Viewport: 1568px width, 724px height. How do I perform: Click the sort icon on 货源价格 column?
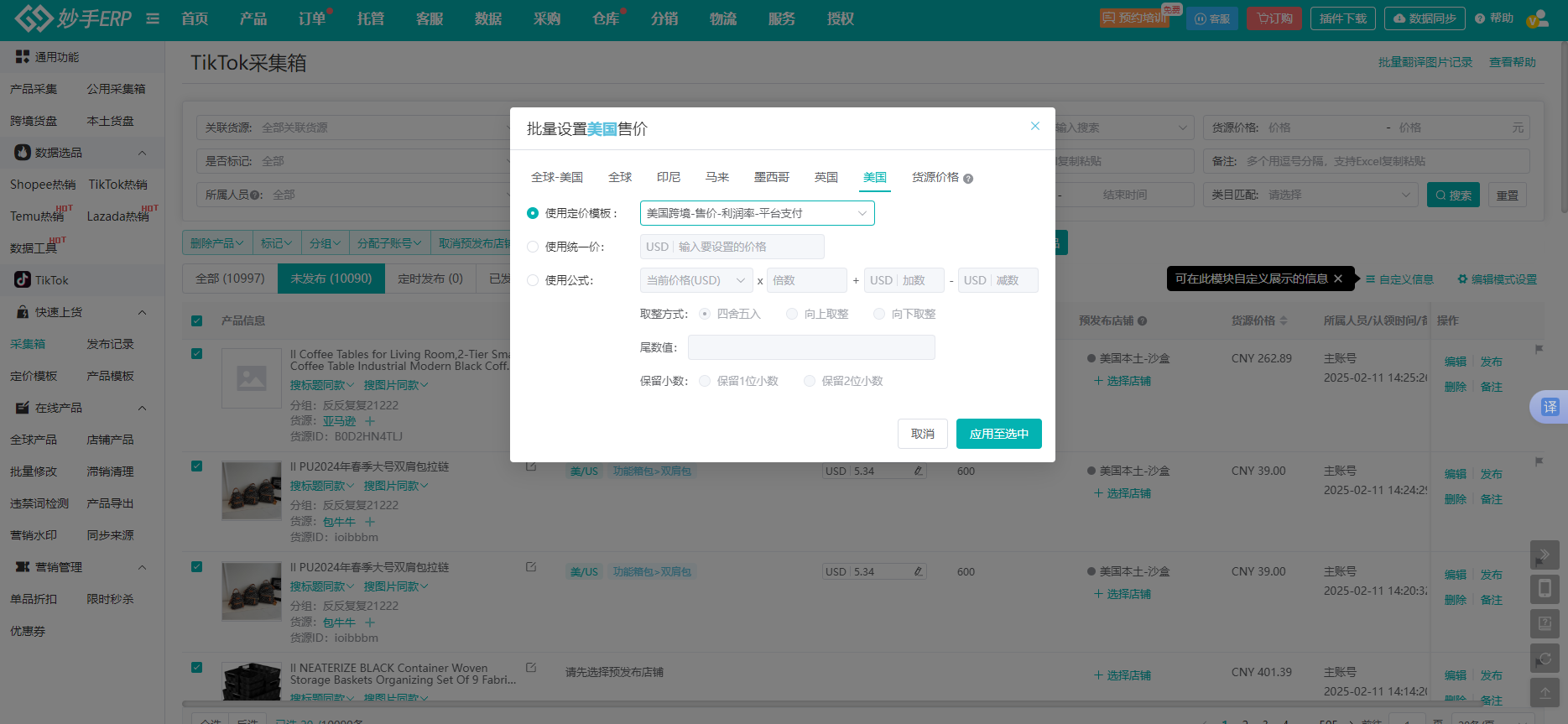1284,320
